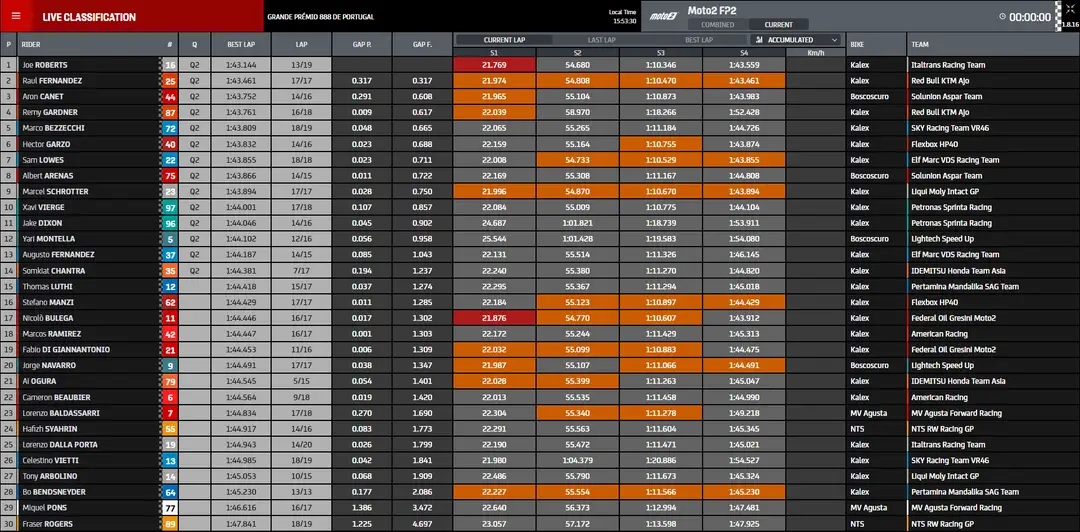Click Jake Dixon's number 96 badge
The height and width of the screenshot is (532, 1080).
(x=169, y=223)
